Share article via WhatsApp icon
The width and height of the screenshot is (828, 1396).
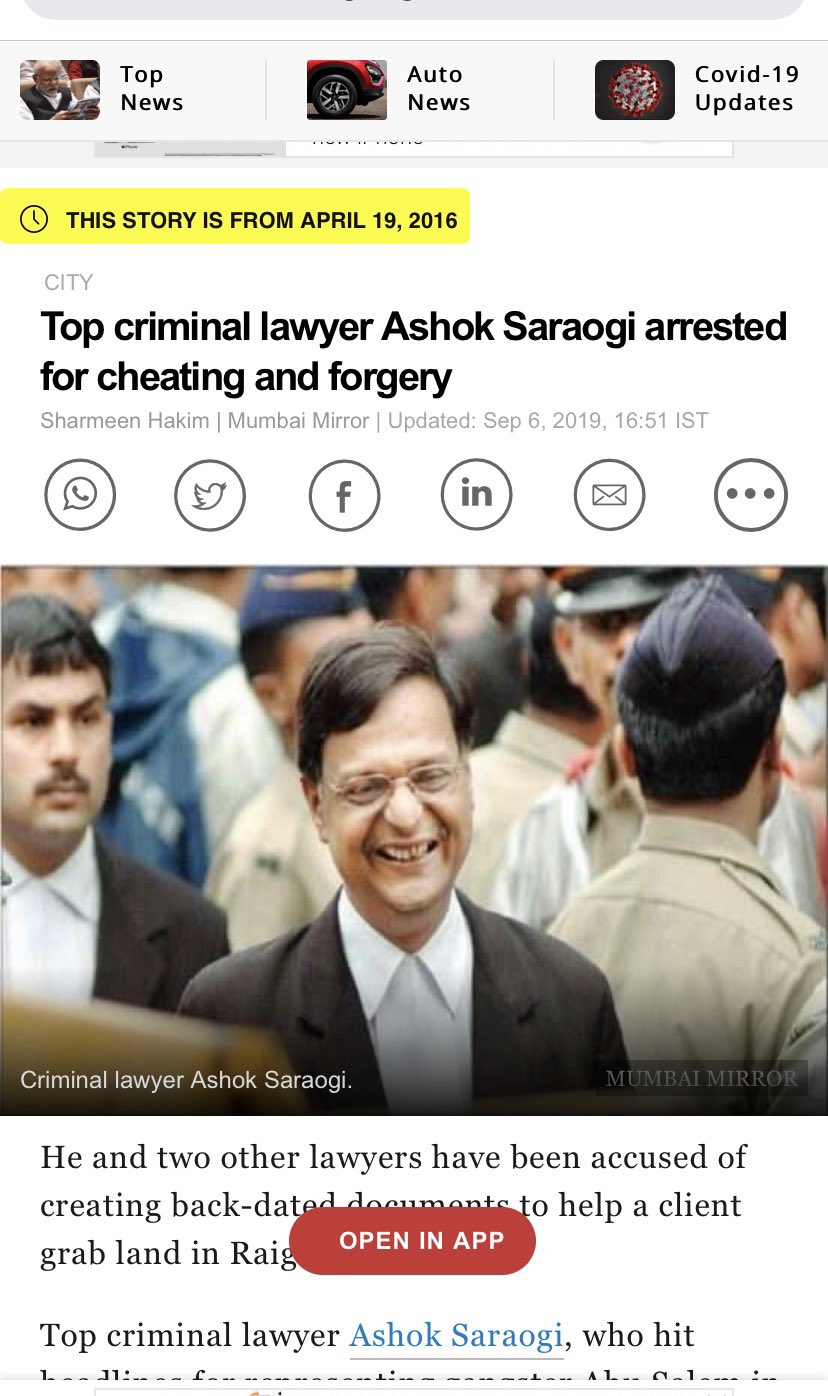(80, 494)
